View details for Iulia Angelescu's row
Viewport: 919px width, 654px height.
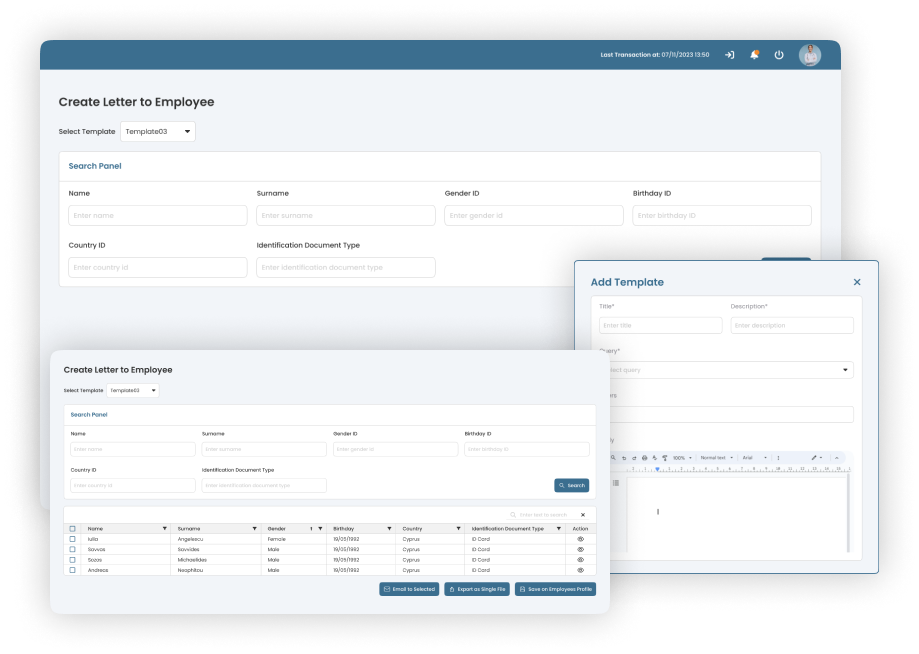tap(580, 539)
